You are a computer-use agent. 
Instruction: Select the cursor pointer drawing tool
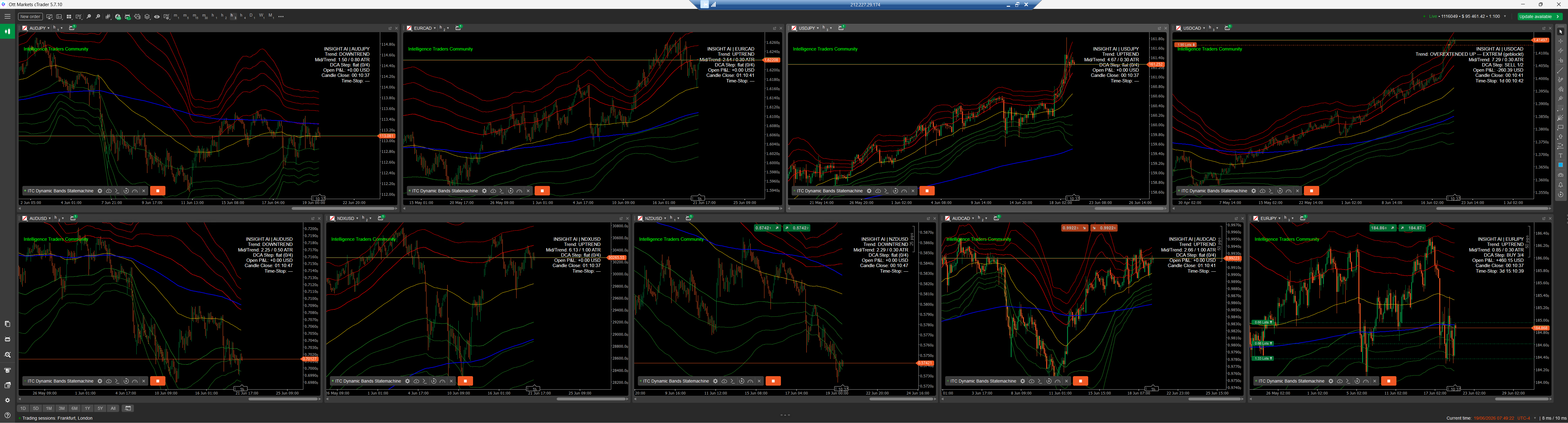pyautogui.click(x=1561, y=32)
